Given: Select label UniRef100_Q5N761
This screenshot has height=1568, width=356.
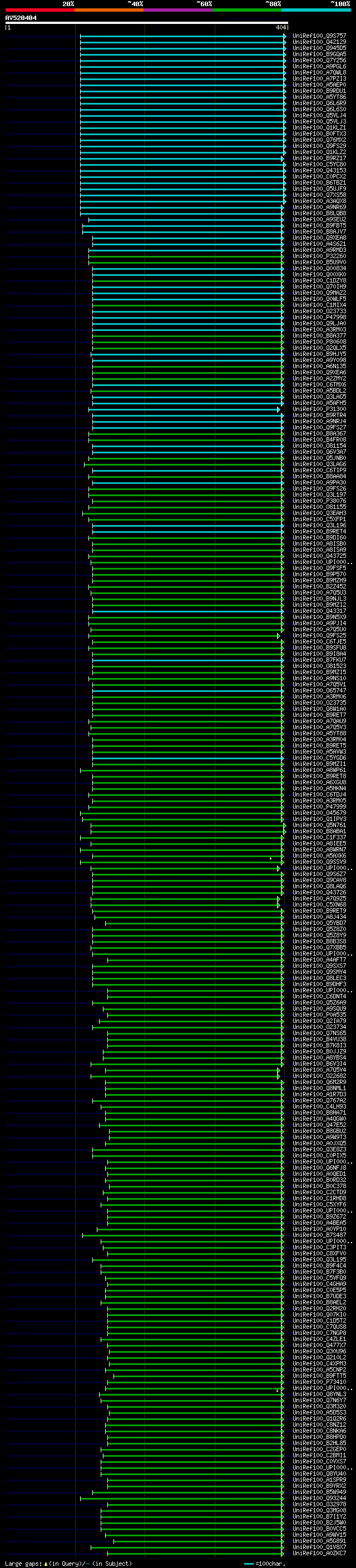Looking at the screenshot, I should click(x=319, y=825).
